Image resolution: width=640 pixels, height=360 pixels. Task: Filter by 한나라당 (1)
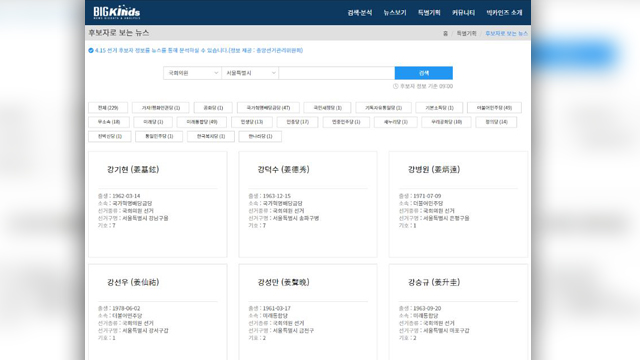click(x=260, y=136)
